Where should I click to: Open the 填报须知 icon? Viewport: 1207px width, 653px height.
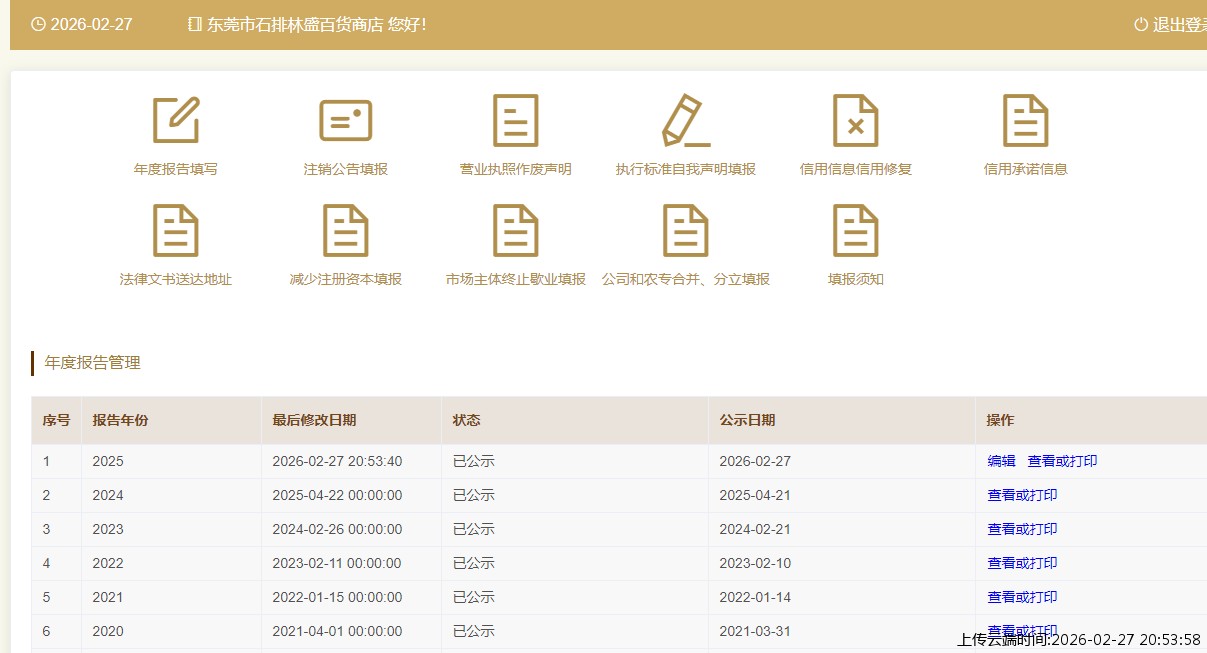pyautogui.click(x=856, y=231)
